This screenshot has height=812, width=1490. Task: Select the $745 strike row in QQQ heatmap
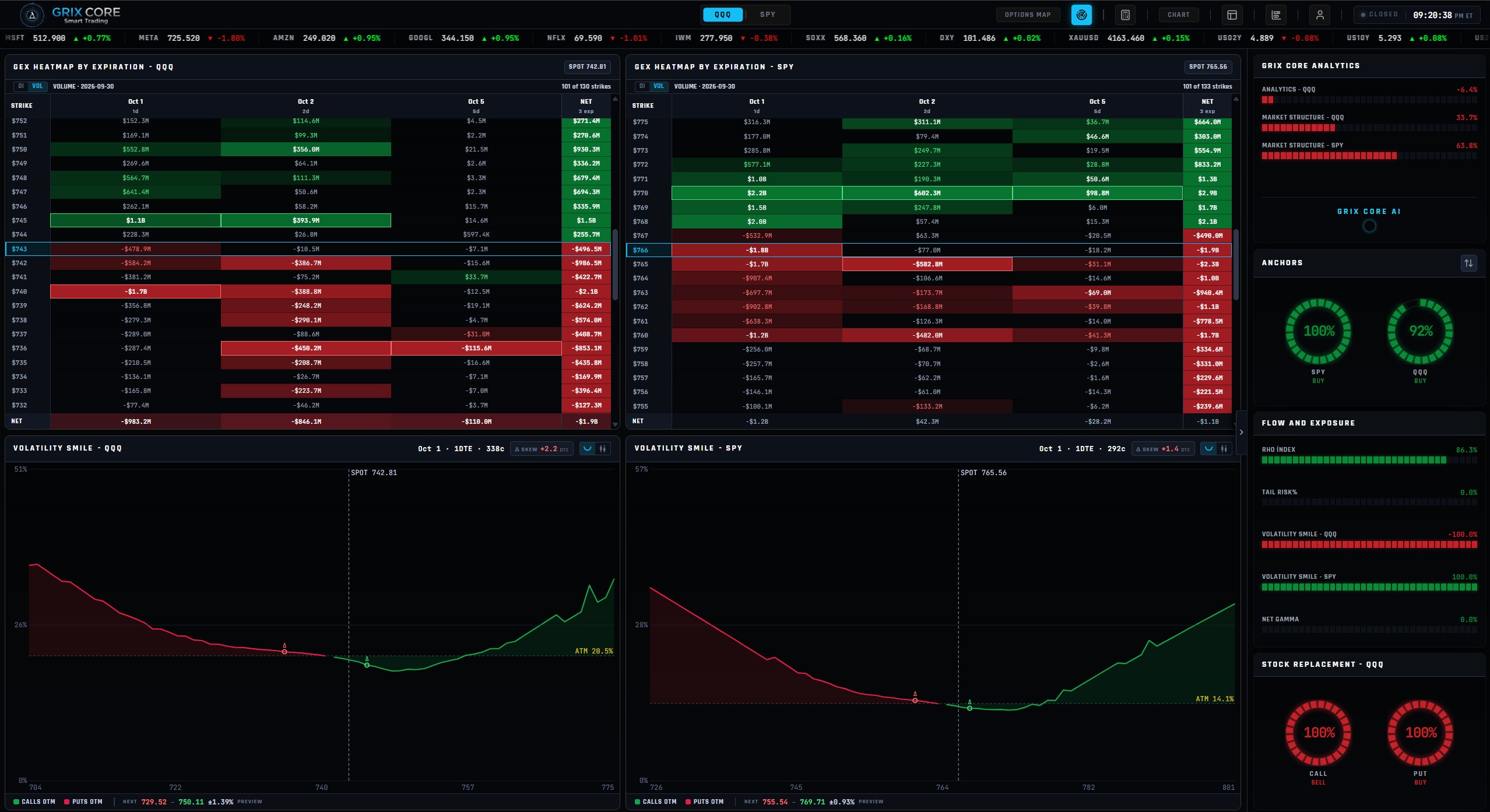click(x=308, y=220)
